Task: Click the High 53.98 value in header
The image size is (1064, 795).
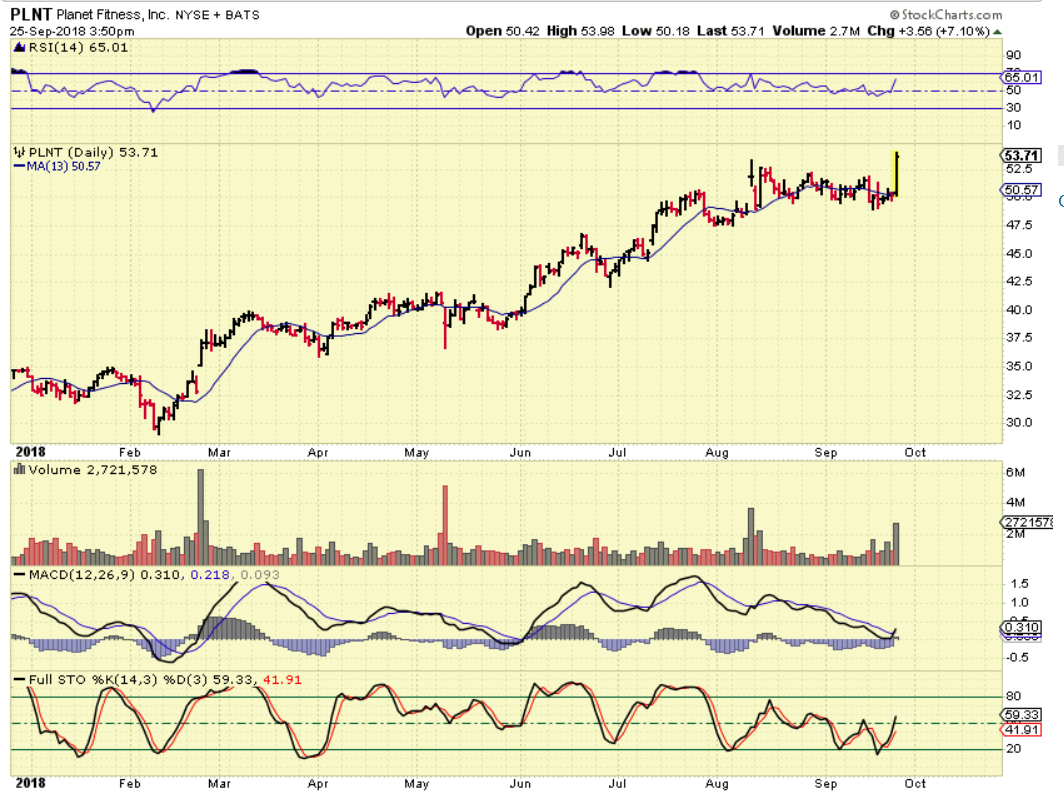Action: coord(581,31)
